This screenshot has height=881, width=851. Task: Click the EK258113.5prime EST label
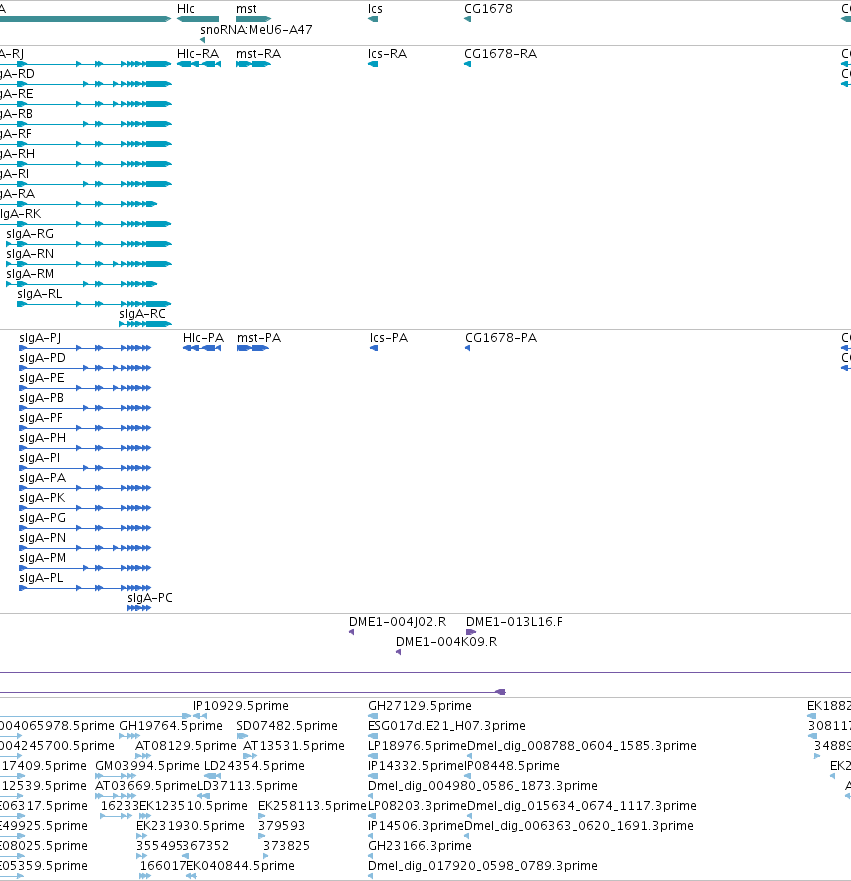tap(312, 806)
